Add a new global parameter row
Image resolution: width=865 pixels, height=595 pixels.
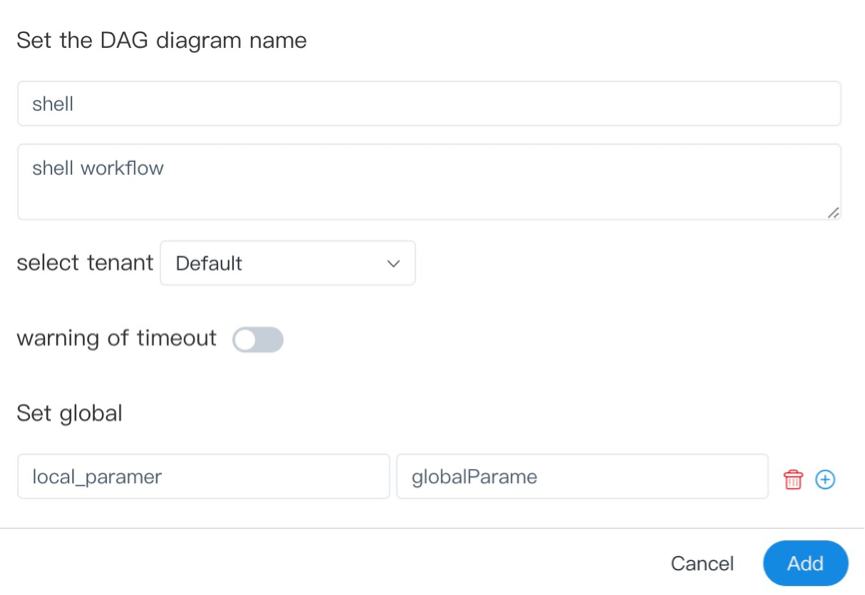(825, 479)
